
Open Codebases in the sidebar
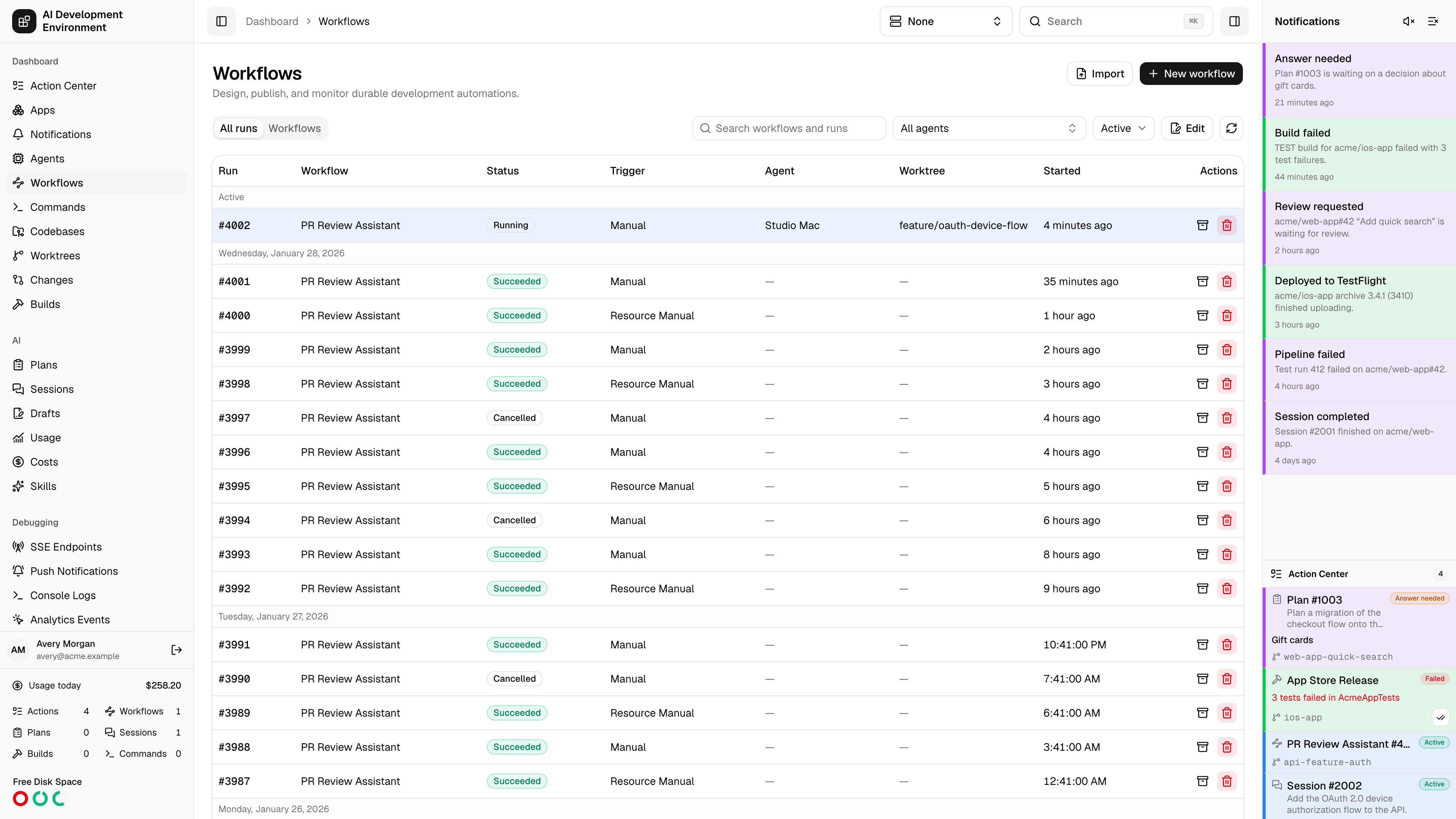(97, 232)
